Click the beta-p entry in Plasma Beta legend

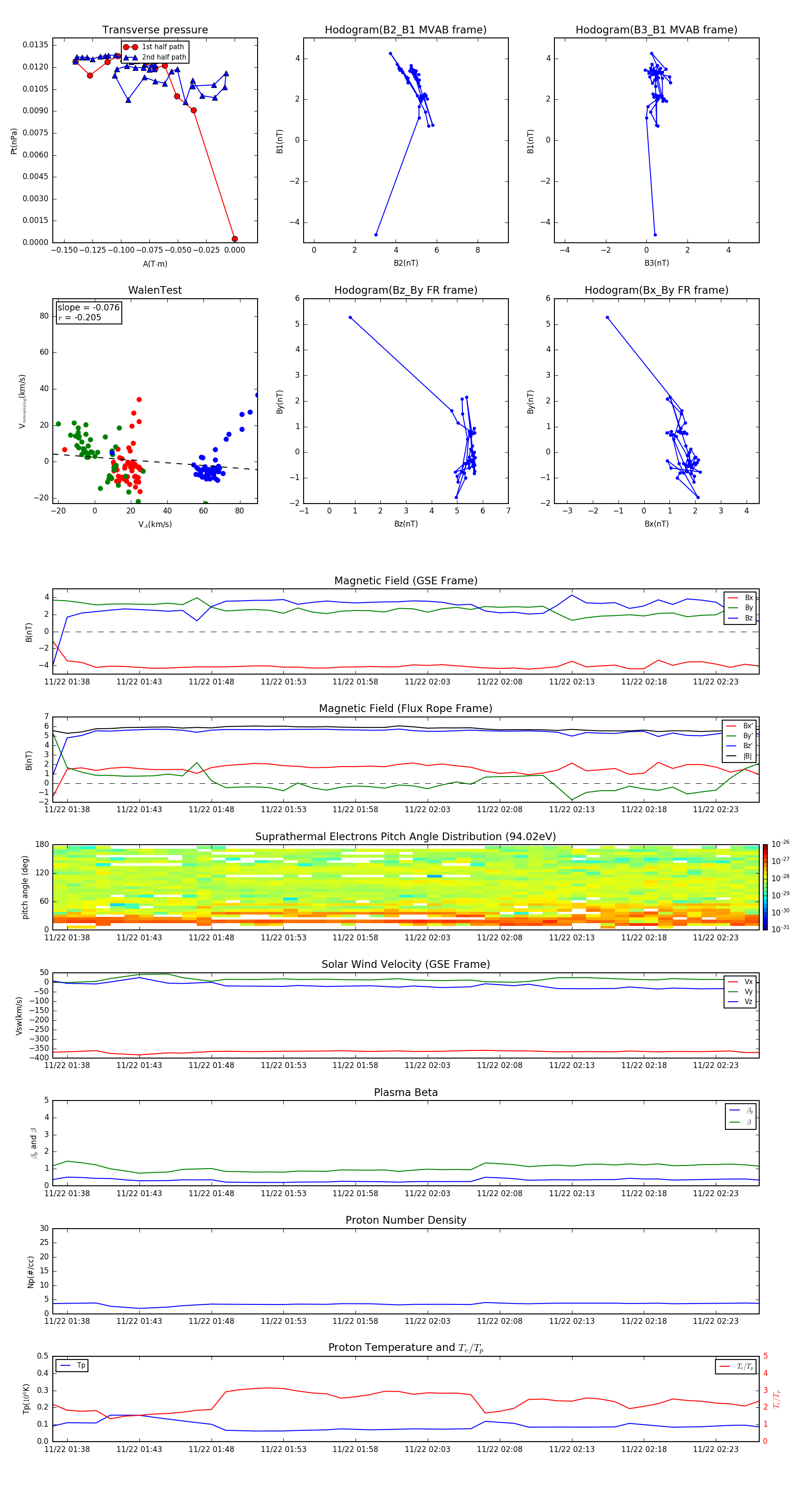(x=741, y=1110)
